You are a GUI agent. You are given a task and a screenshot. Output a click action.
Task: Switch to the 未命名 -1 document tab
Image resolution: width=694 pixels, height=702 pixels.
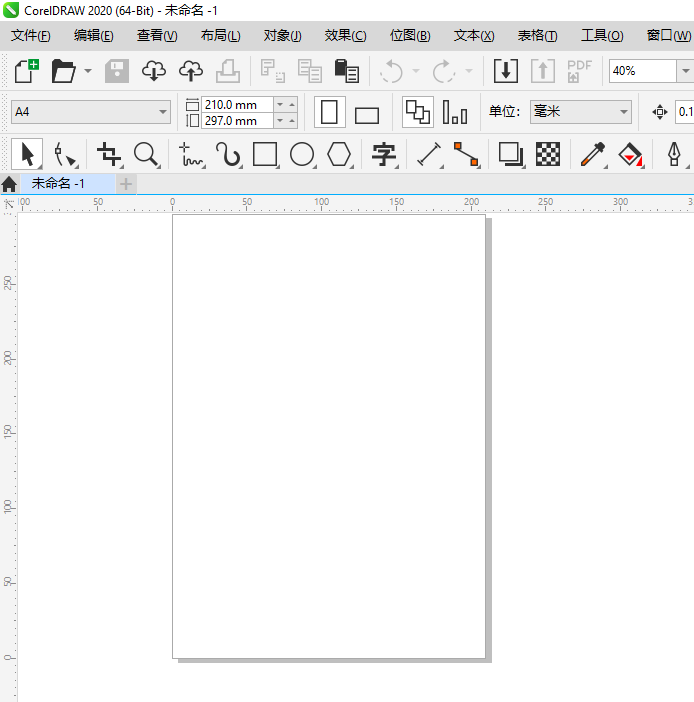(58, 184)
